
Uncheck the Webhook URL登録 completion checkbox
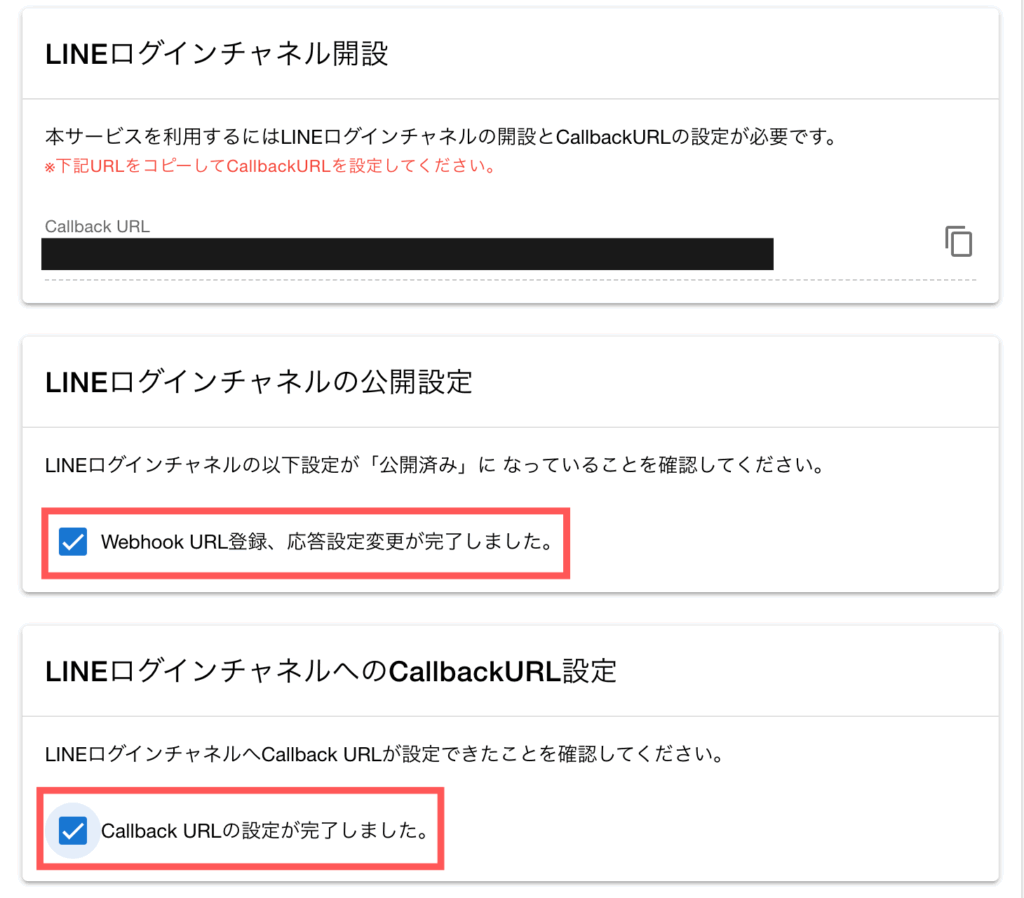pos(73,542)
